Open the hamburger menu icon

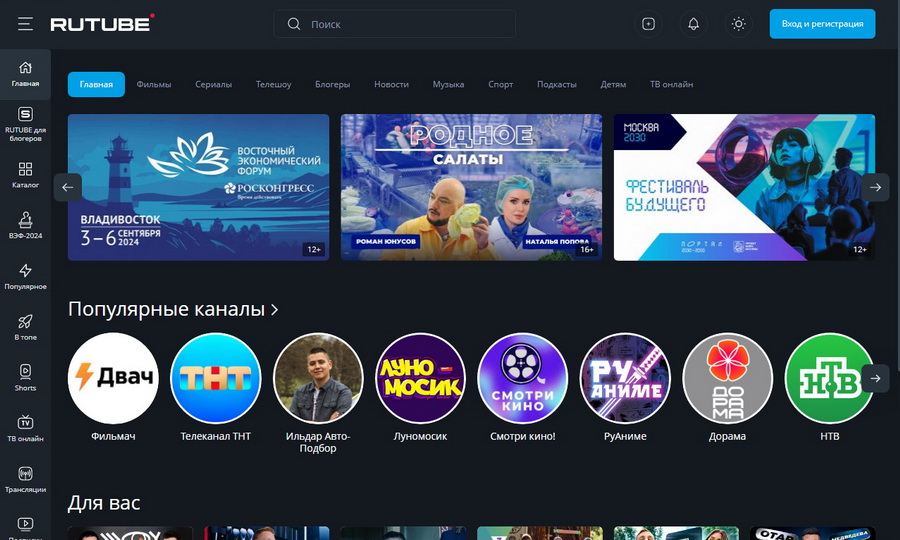[x=25, y=24]
